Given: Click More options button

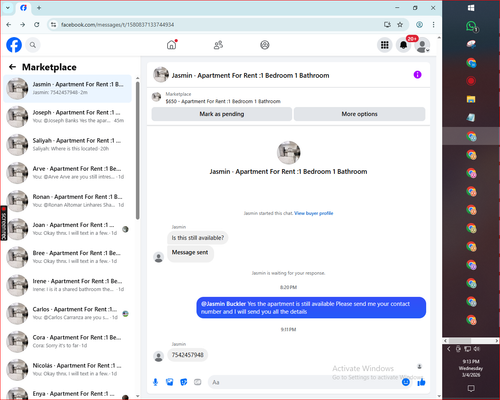Looking at the screenshot, I should coord(359,114).
